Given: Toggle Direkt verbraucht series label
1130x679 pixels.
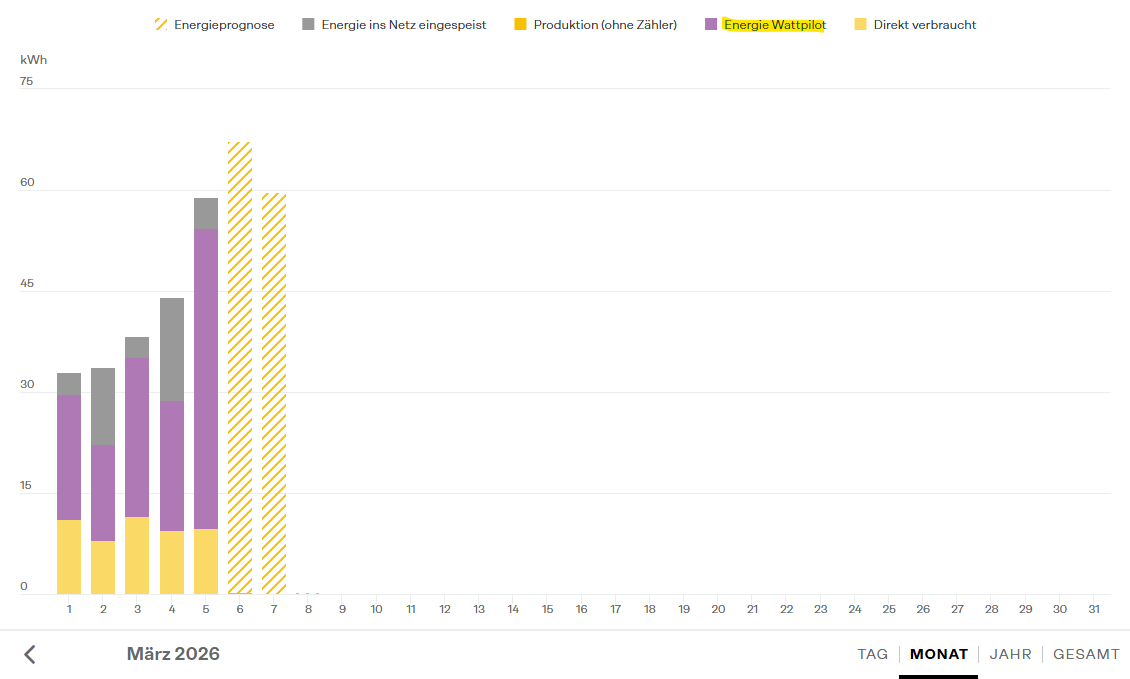Looking at the screenshot, I should 924,24.
